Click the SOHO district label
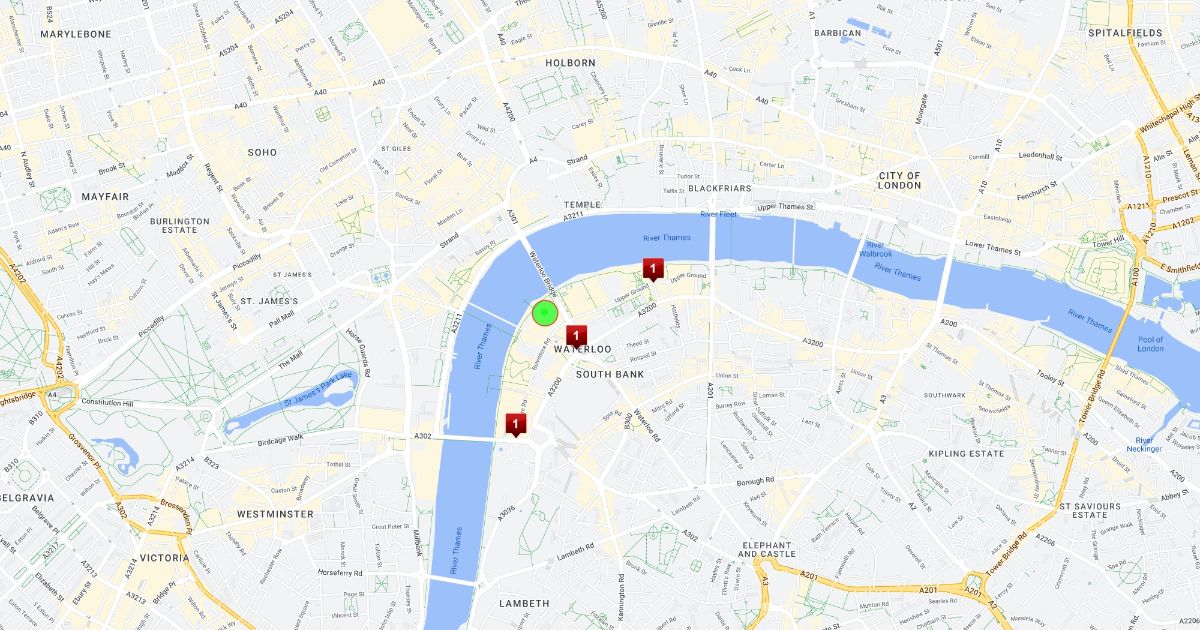 (x=262, y=153)
